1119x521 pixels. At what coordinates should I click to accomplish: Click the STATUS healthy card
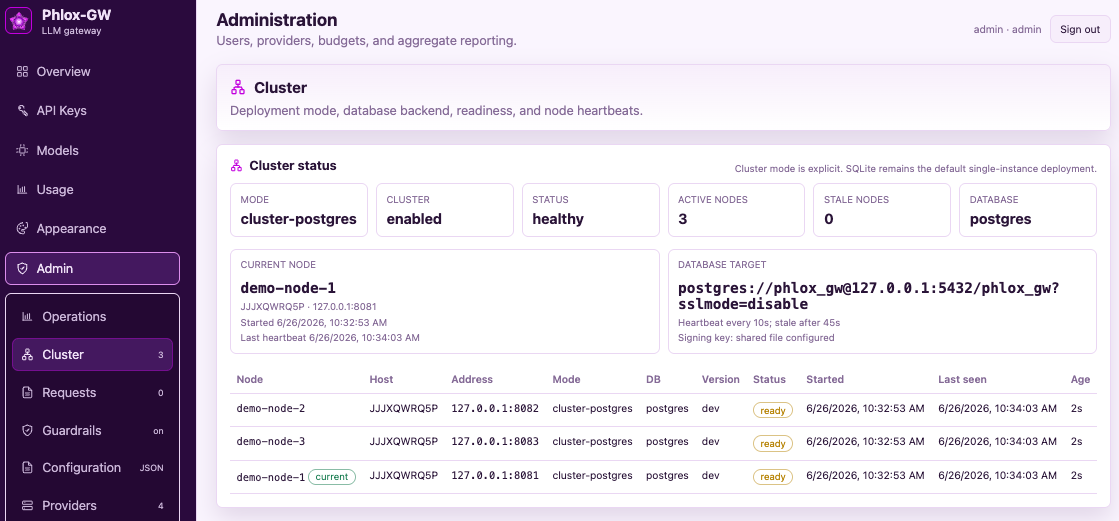click(591, 210)
